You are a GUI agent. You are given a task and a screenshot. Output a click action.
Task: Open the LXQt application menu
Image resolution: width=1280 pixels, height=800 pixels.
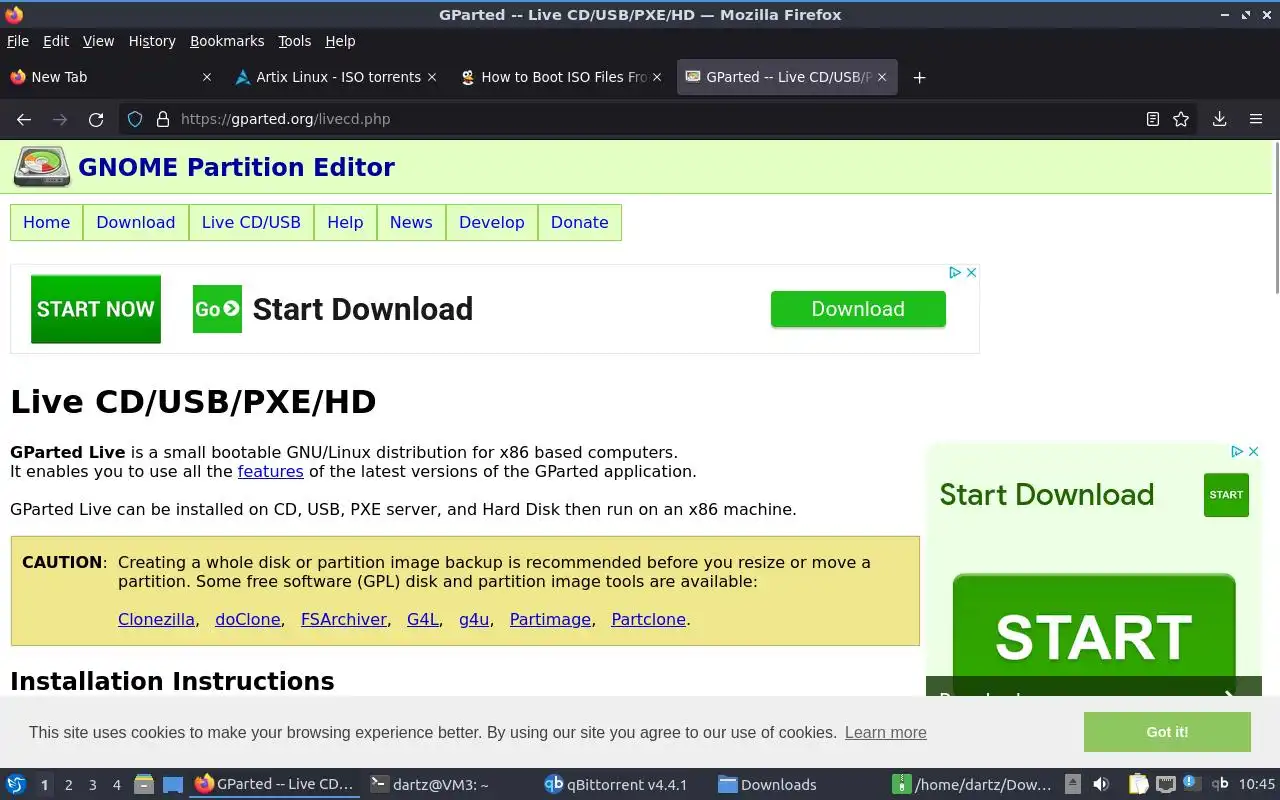pyautogui.click(x=15, y=785)
